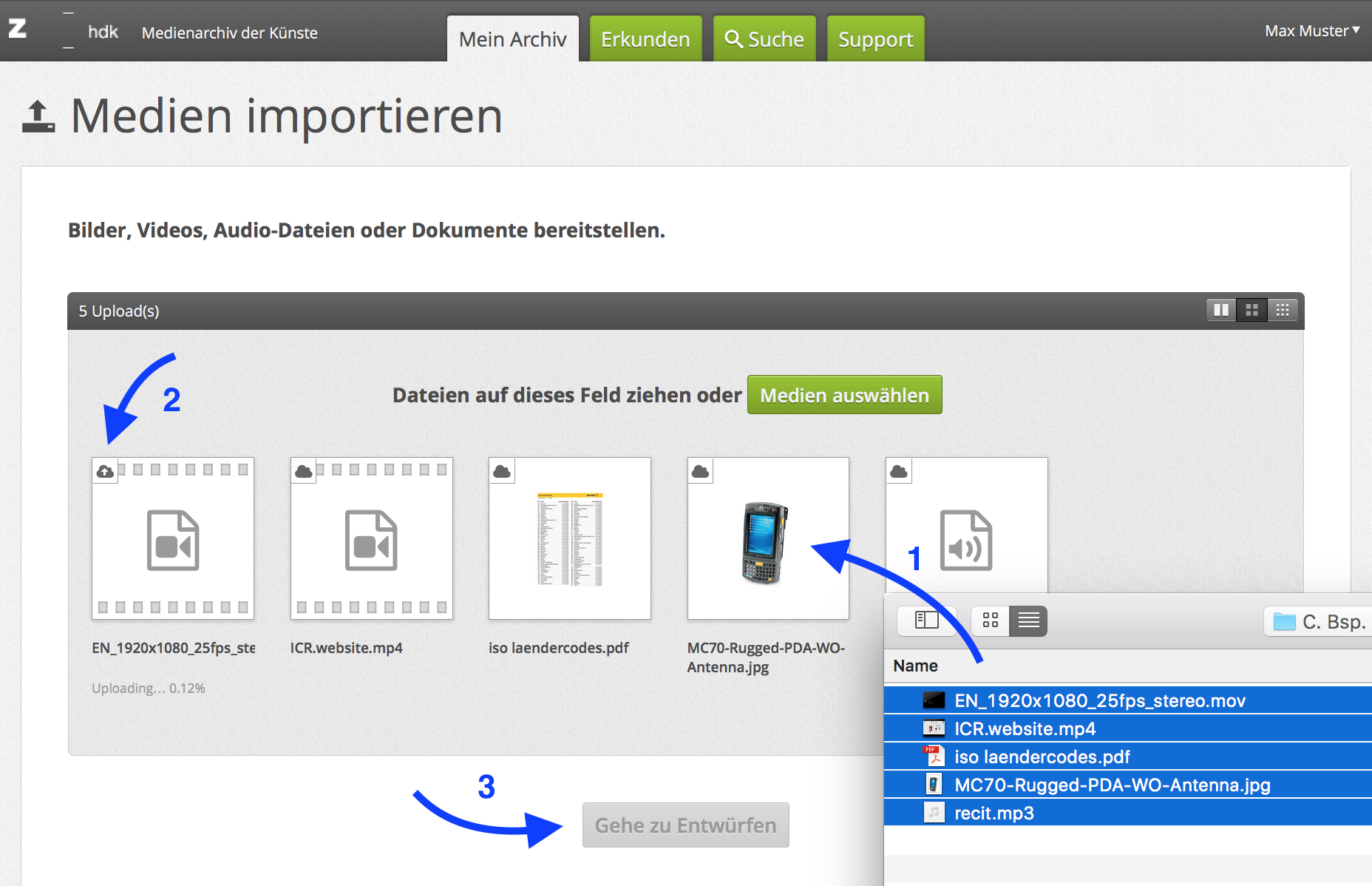Open the Erkunden tab
Viewport: 1372px width, 886px height.
pyautogui.click(x=645, y=39)
